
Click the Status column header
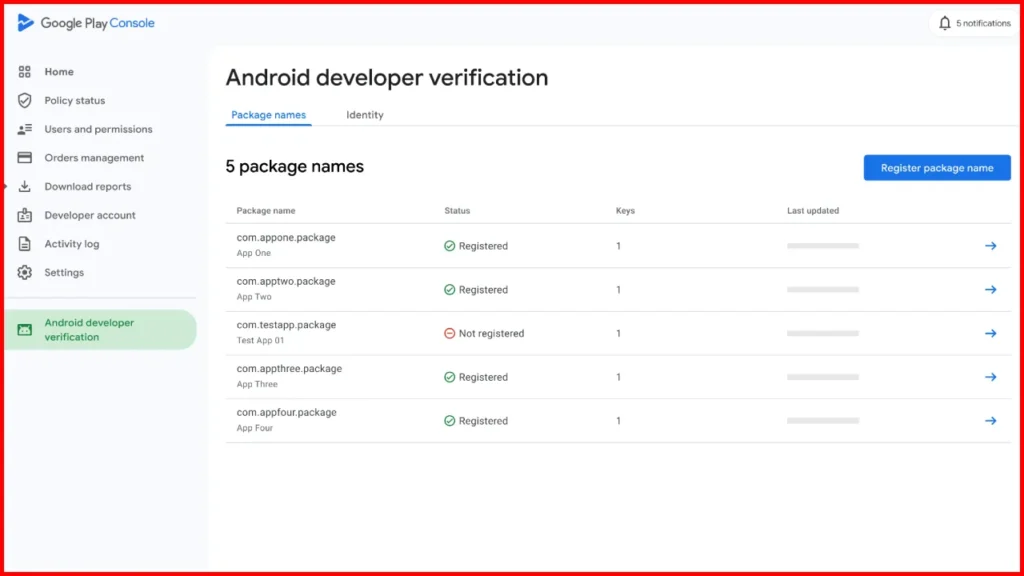click(x=457, y=211)
